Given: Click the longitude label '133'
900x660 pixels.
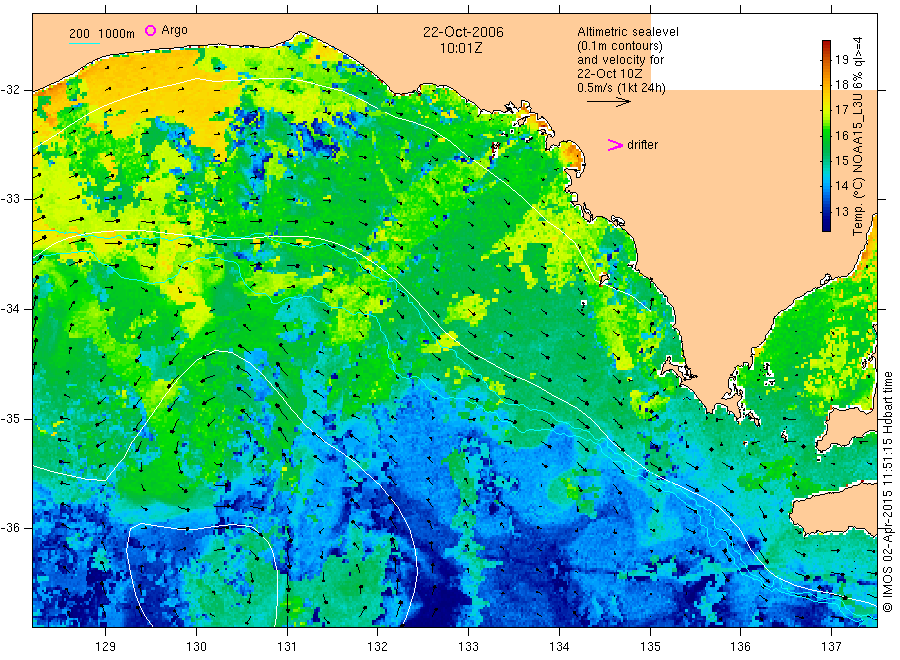Looking at the screenshot, I should coord(468,647).
